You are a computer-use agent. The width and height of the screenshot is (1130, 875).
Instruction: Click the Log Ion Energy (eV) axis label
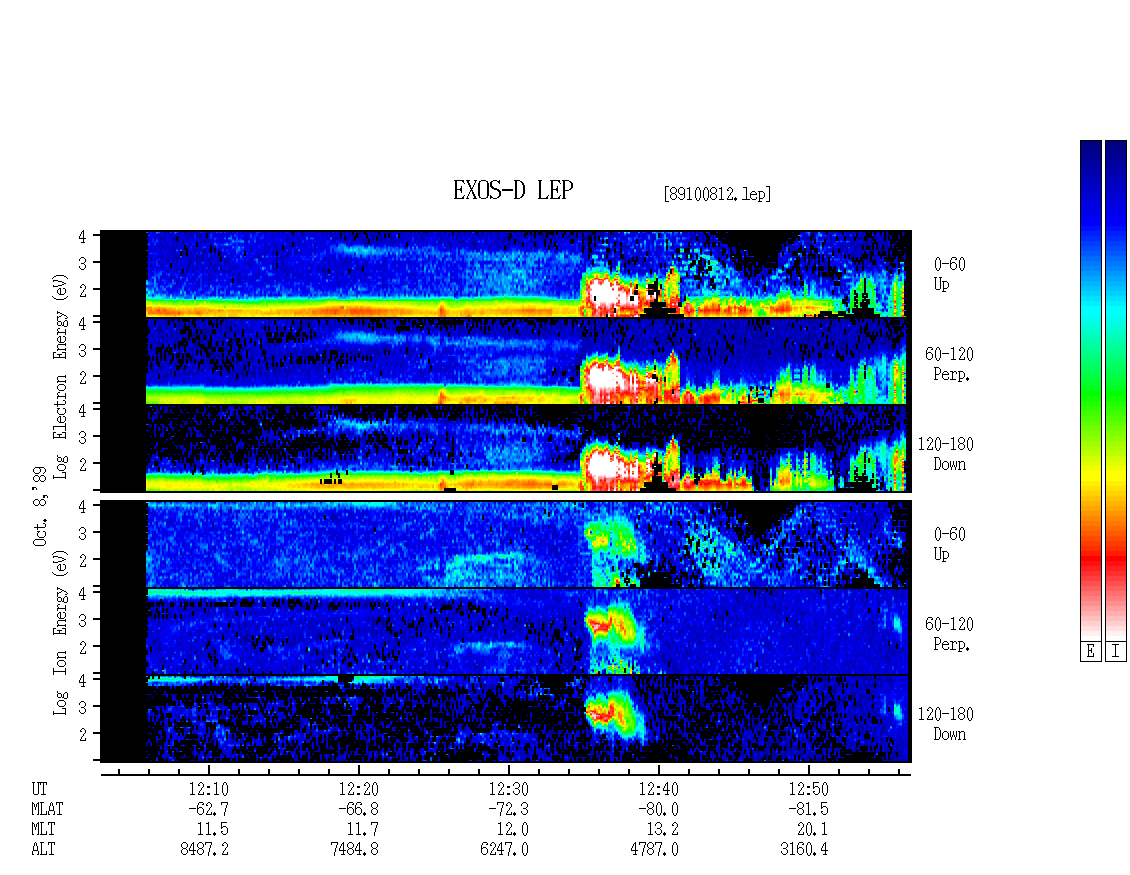point(61,632)
